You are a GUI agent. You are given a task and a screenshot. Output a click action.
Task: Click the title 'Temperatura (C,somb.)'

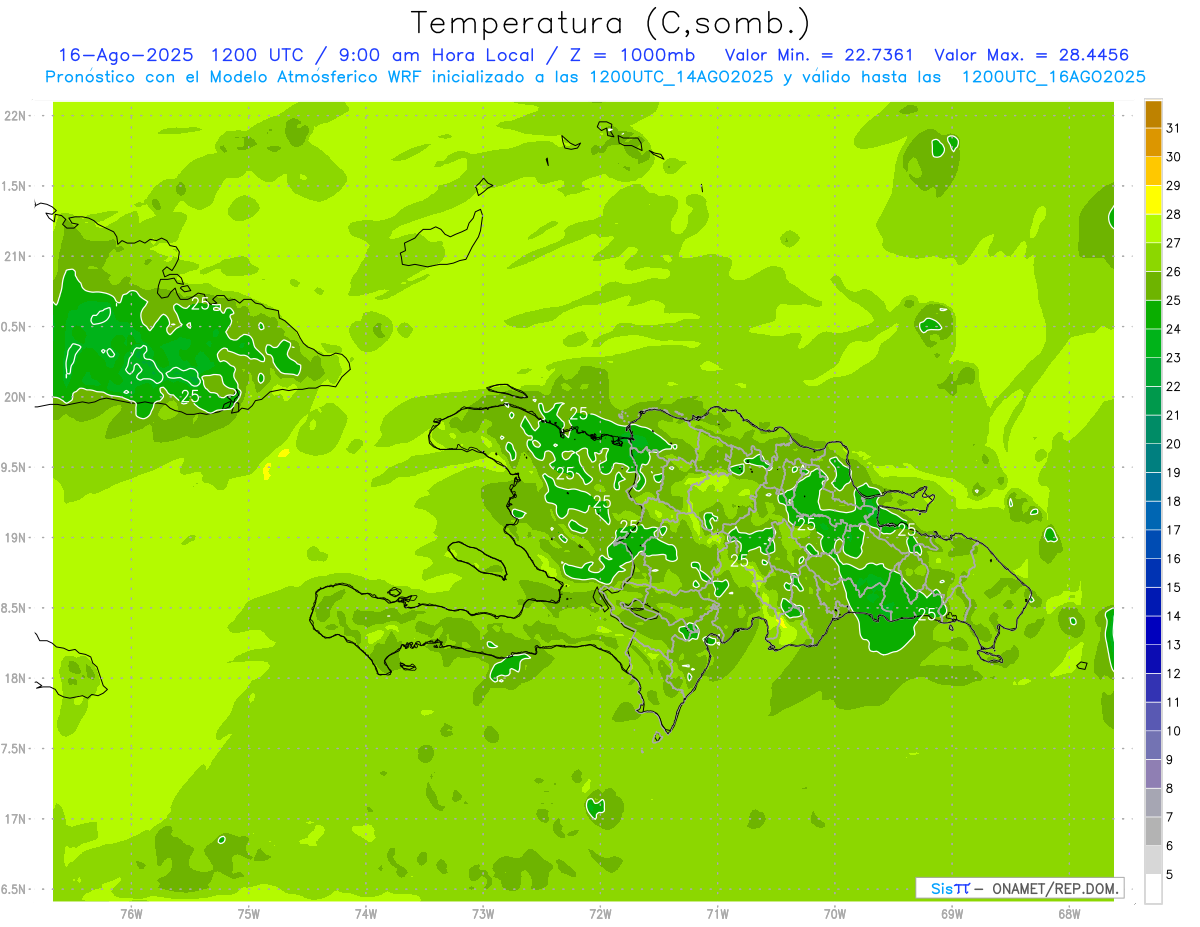click(610, 23)
